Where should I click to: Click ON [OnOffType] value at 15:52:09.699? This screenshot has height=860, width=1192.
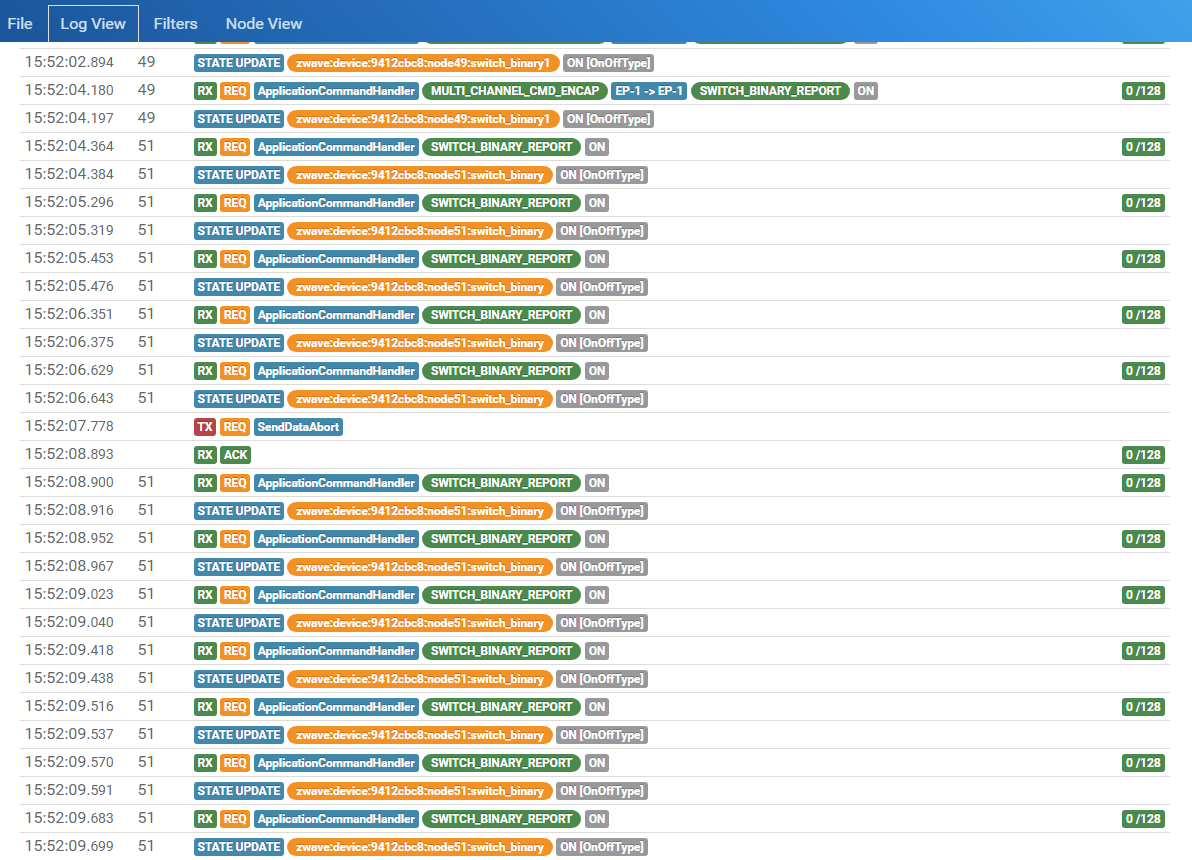602,847
